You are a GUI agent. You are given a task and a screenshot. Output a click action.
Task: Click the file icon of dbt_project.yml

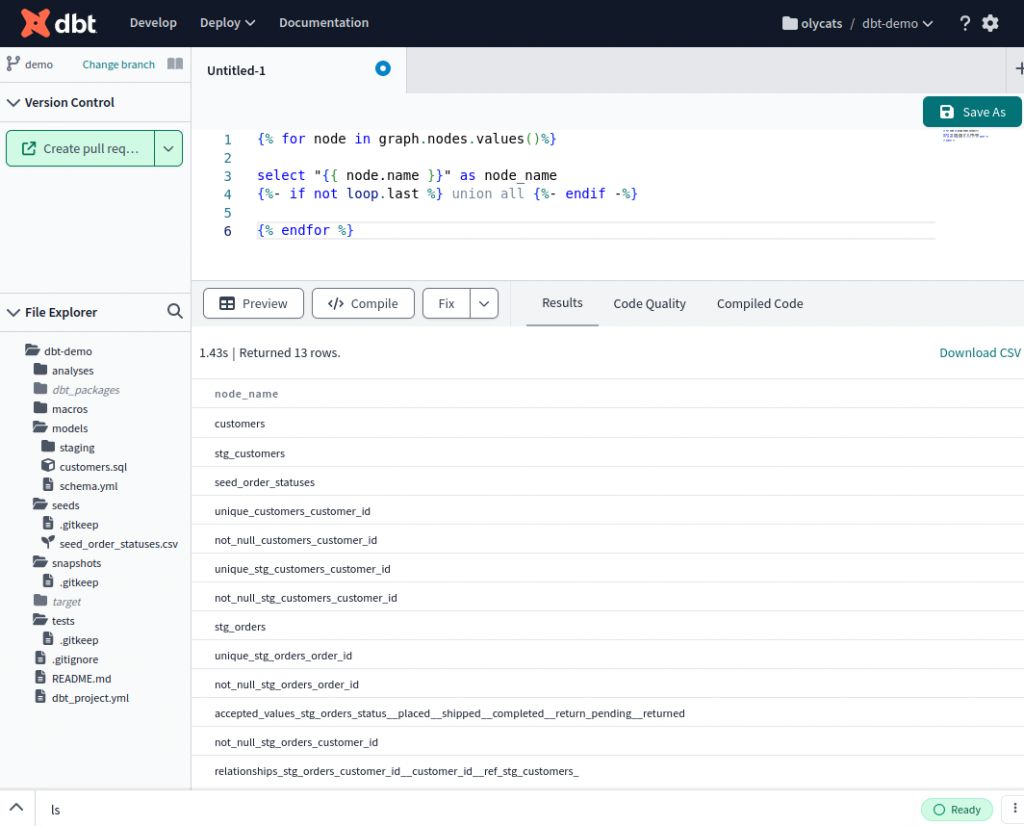coord(40,696)
